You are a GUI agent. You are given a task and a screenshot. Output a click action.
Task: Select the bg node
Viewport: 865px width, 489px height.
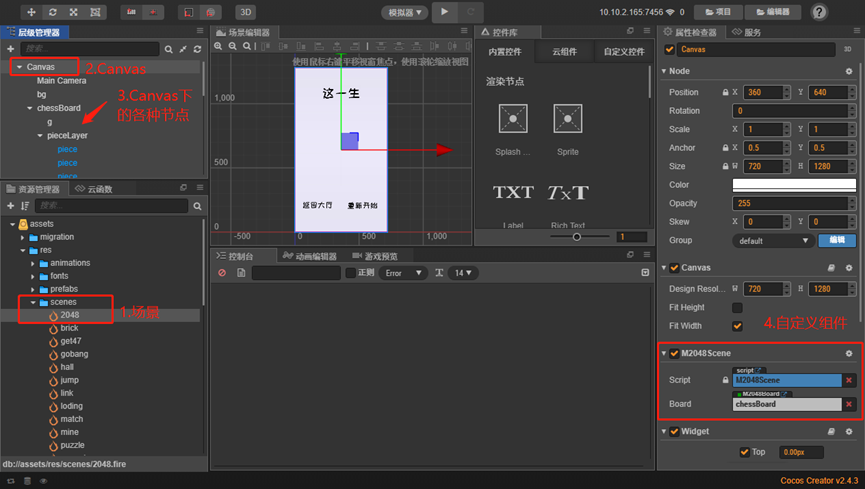click(x=41, y=94)
